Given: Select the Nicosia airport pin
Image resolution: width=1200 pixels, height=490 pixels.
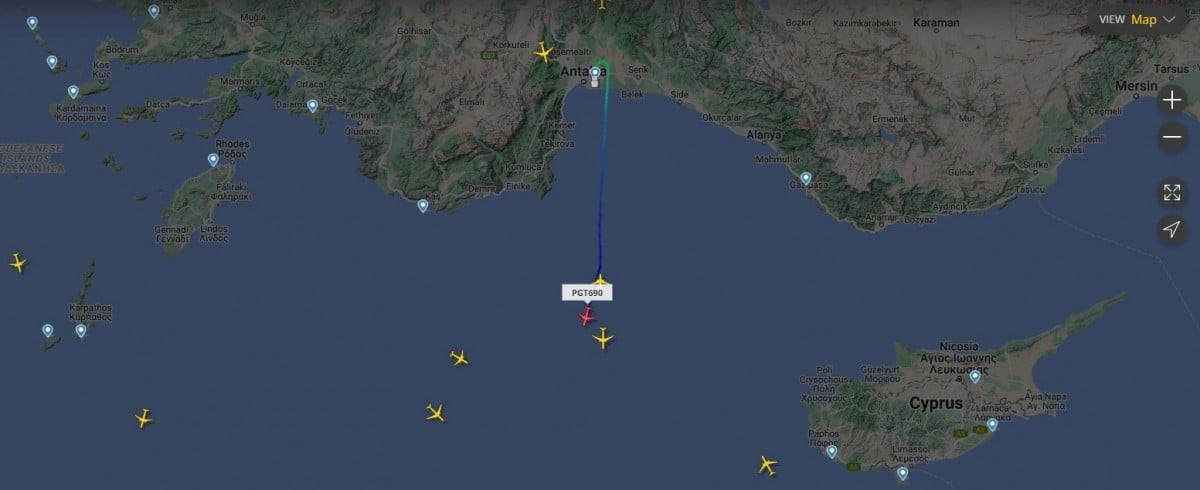Looking at the screenshot, I should coord(975,377).
